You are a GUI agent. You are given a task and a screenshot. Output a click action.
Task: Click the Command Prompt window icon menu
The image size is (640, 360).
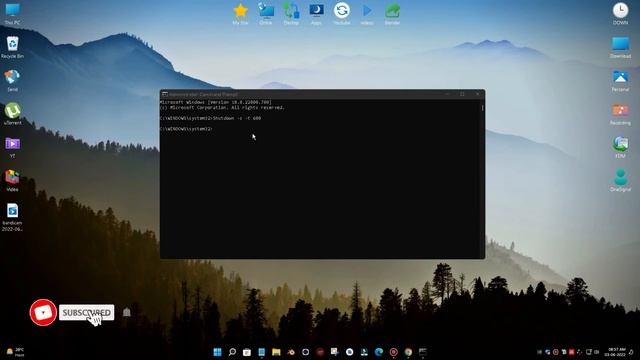(x=164, y=94)
